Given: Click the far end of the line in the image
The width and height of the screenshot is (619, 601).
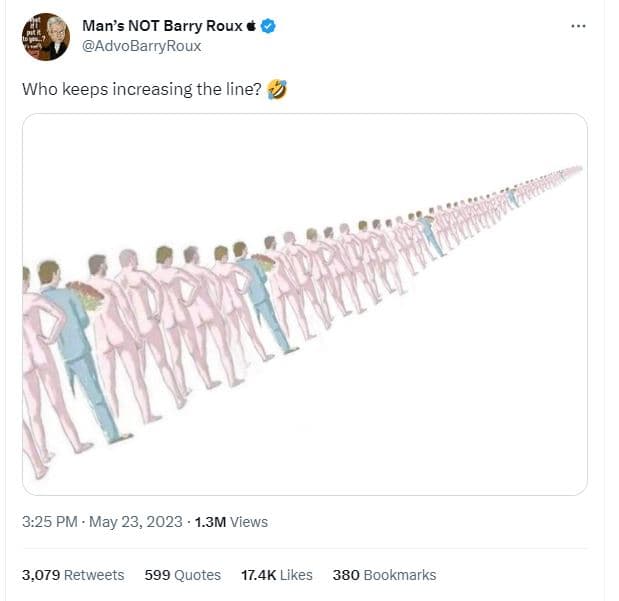Looking at the screenshot, I should [572, 170].
